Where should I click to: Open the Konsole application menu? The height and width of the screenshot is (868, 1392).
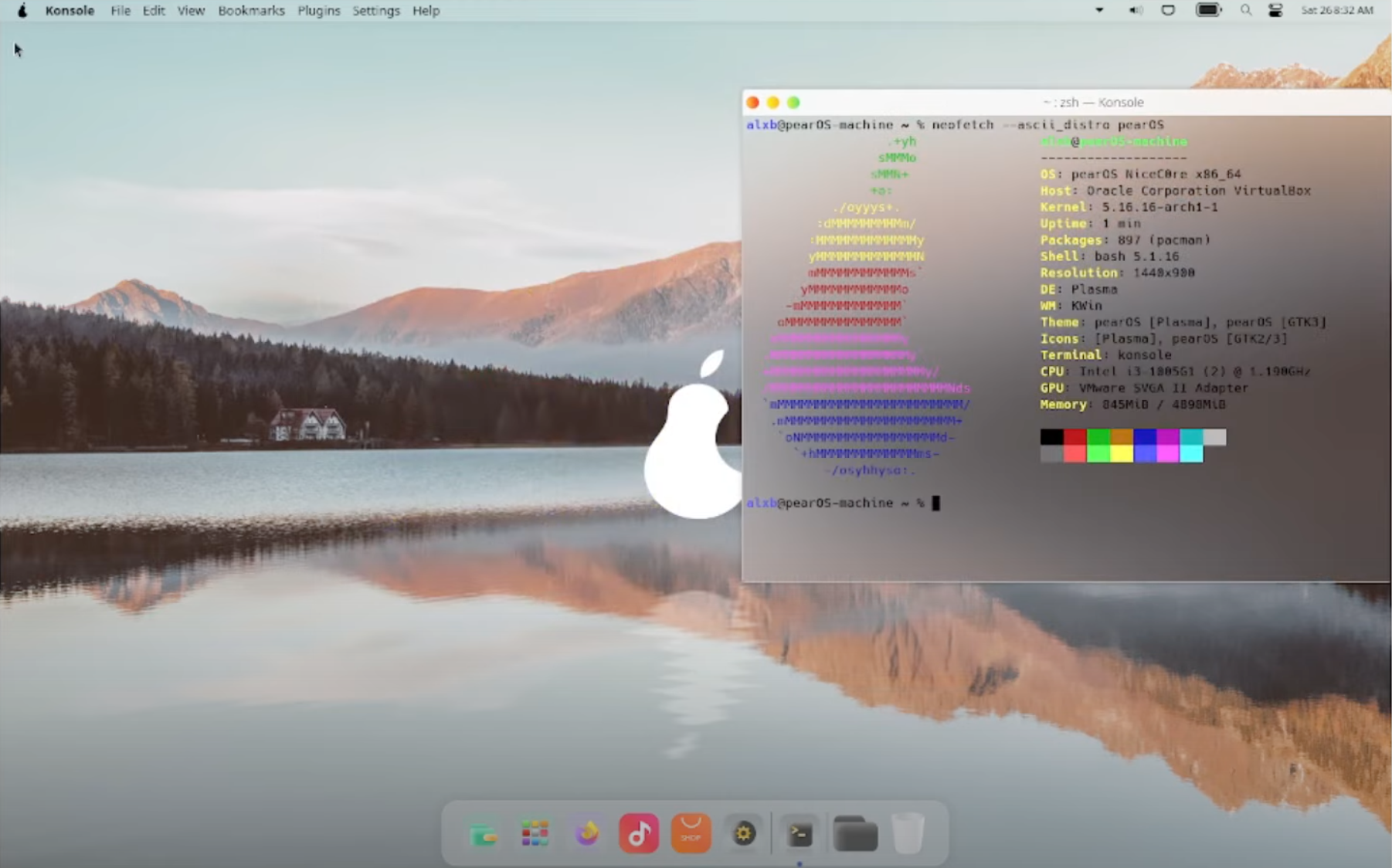[x=70, y=11]
